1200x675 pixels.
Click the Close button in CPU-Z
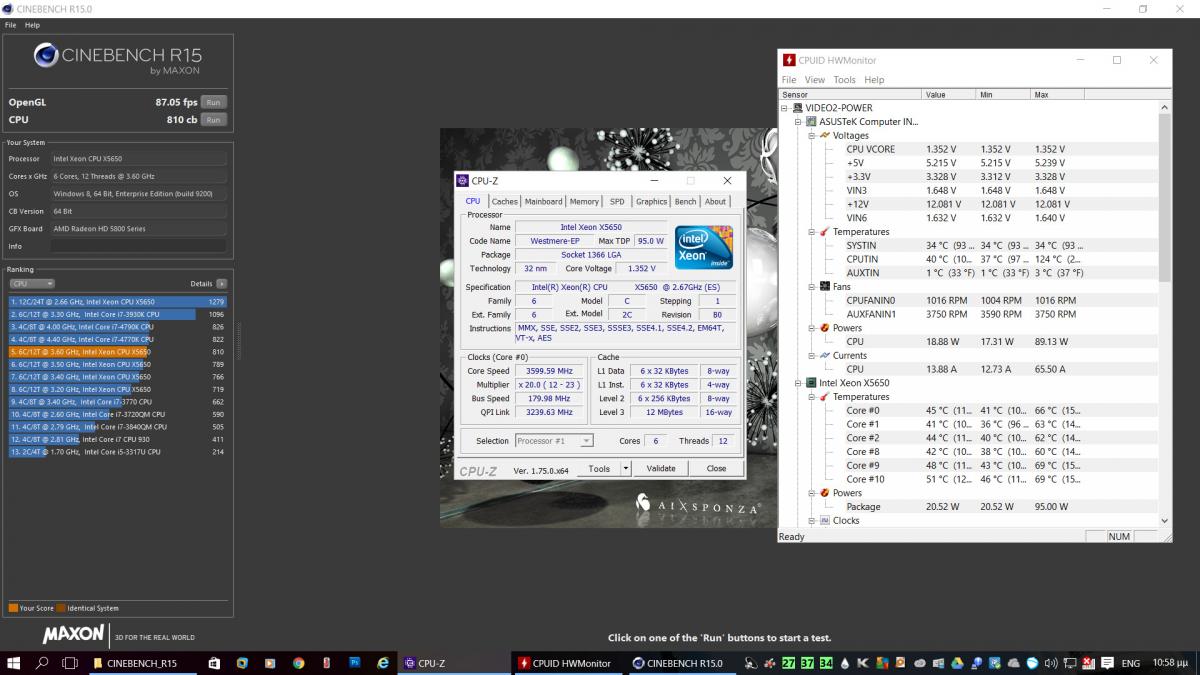pos(717,468)
